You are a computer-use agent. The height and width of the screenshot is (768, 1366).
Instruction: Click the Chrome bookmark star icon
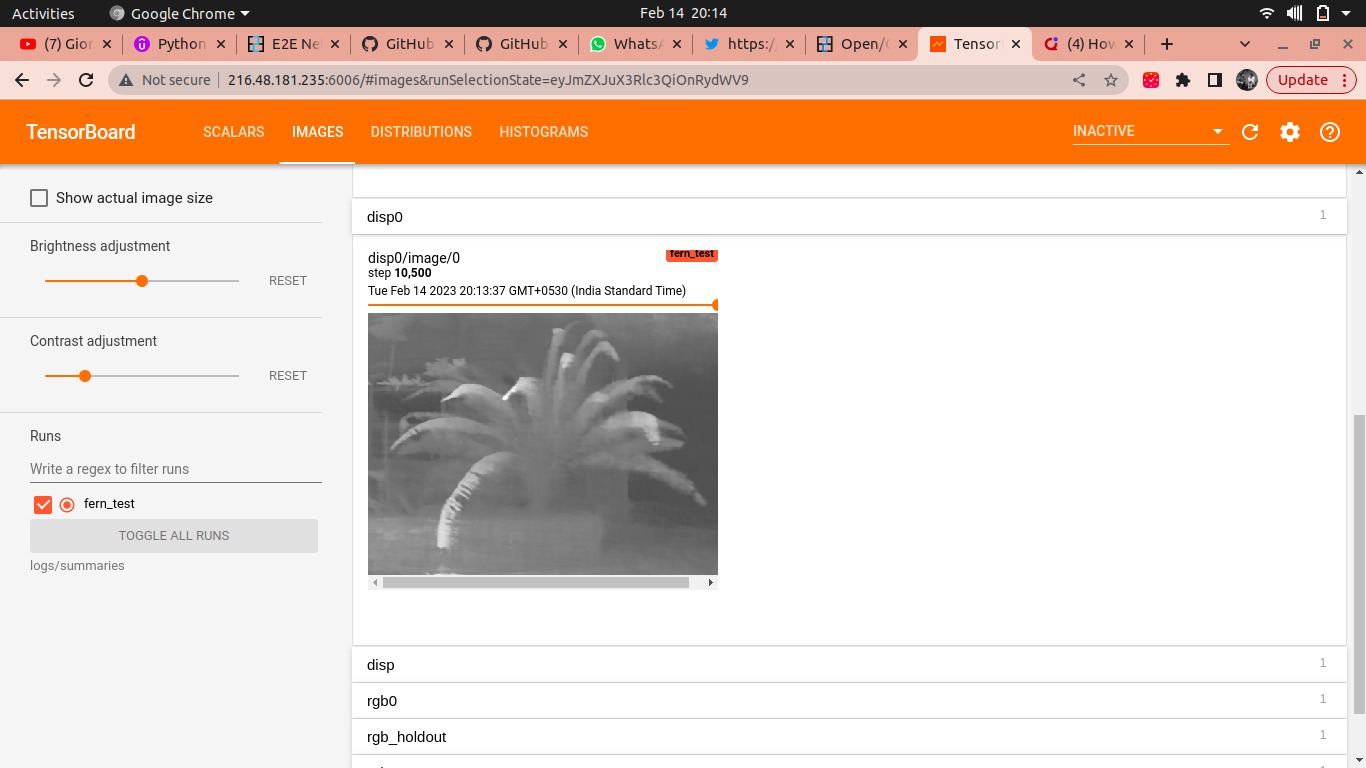click(x=1111, y=80)
